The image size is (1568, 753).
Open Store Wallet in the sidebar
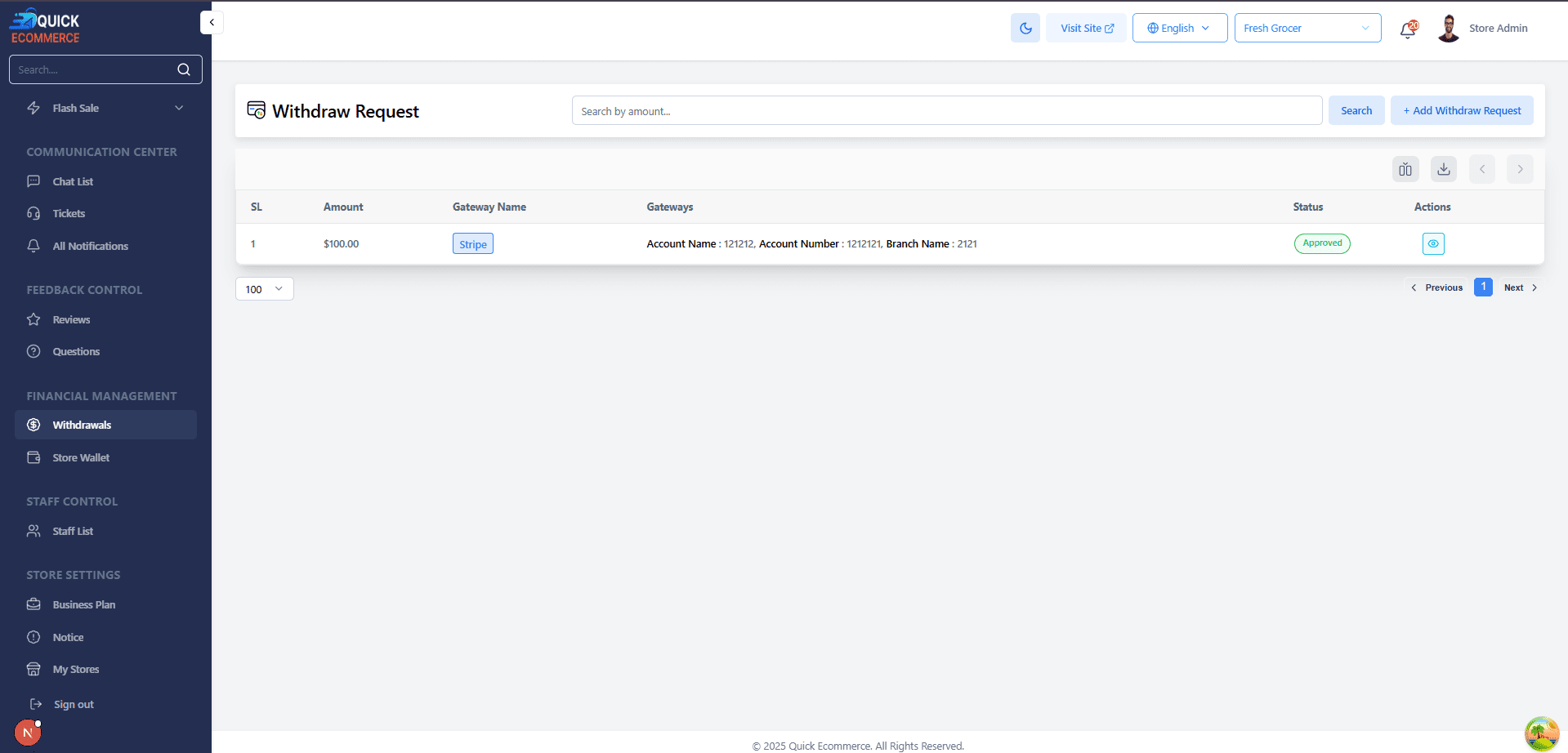click(x=81, y=457)
